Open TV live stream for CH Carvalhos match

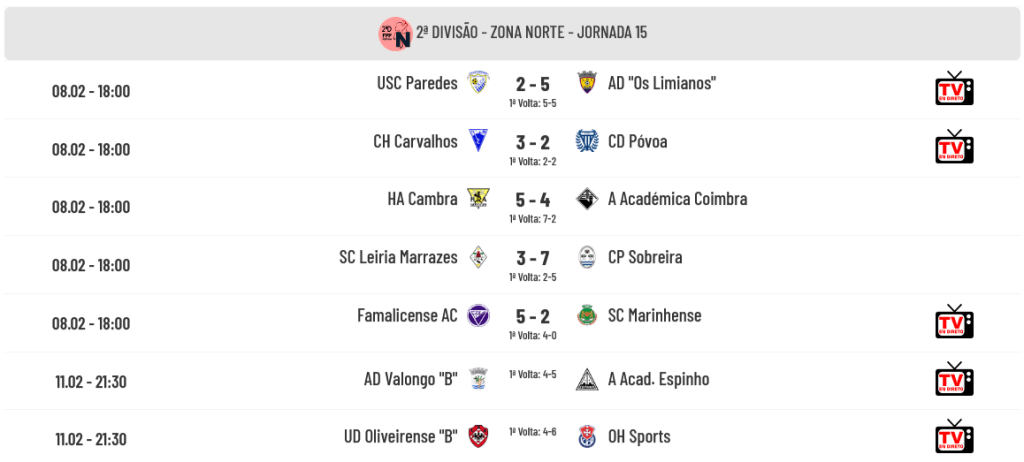coord(954,146)
